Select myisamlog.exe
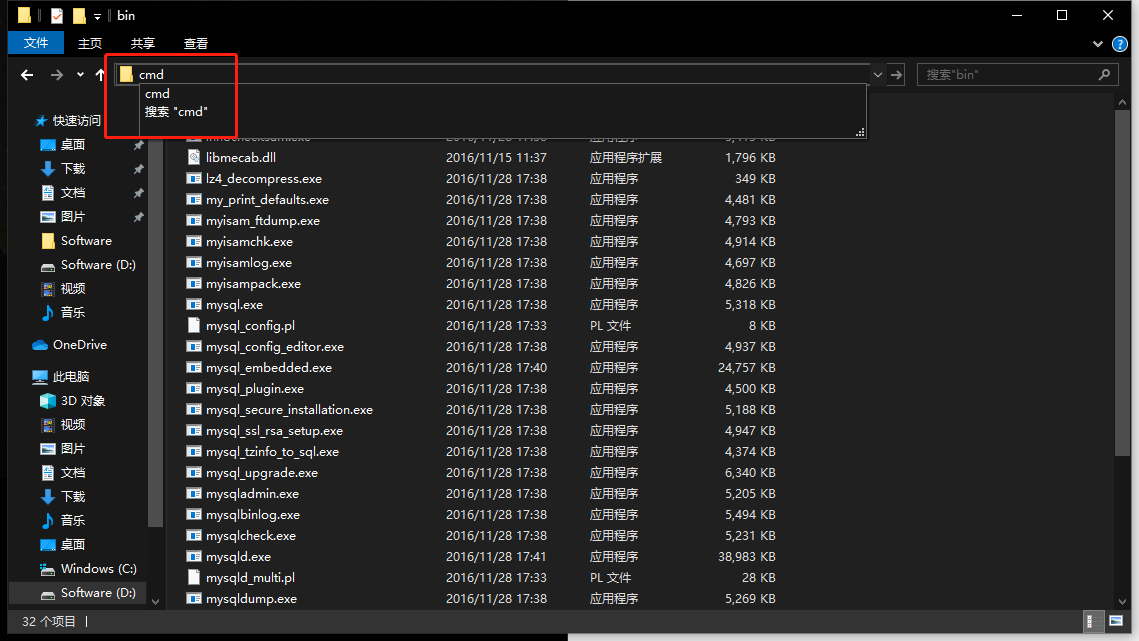 point(248,262)
